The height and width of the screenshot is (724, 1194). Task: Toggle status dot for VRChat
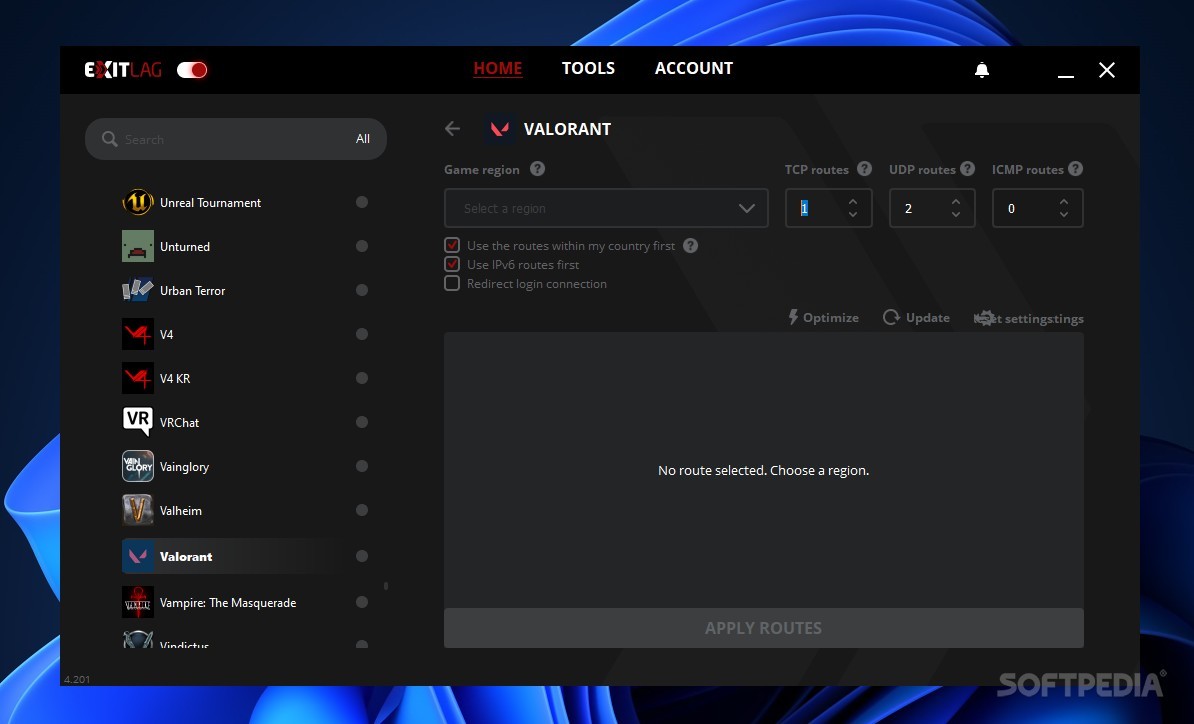click(x=362, y=422)
